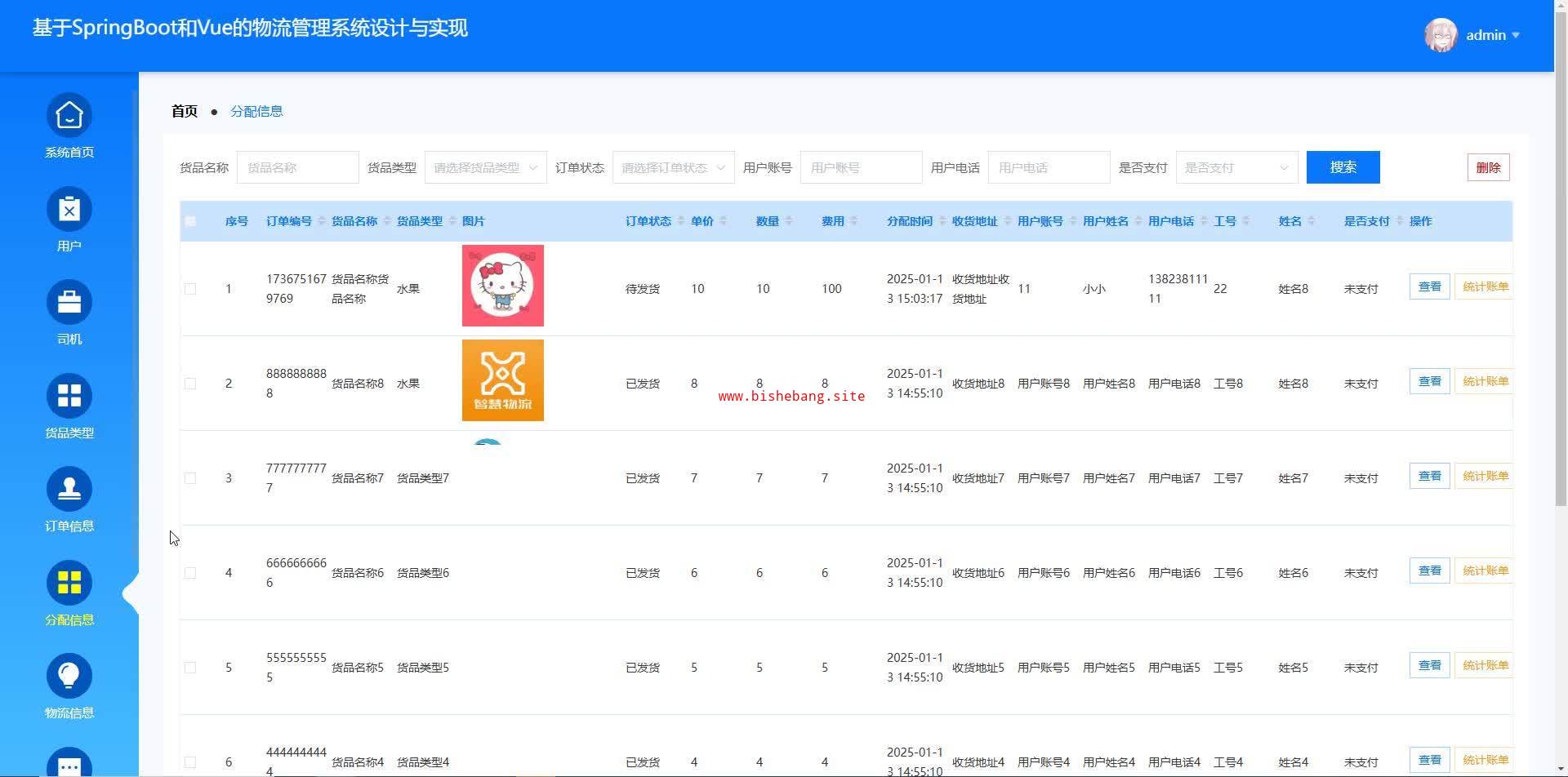Open the 物流信息 lightbulb icon
Screen dimensions: 1568x777
coord(69,677)
